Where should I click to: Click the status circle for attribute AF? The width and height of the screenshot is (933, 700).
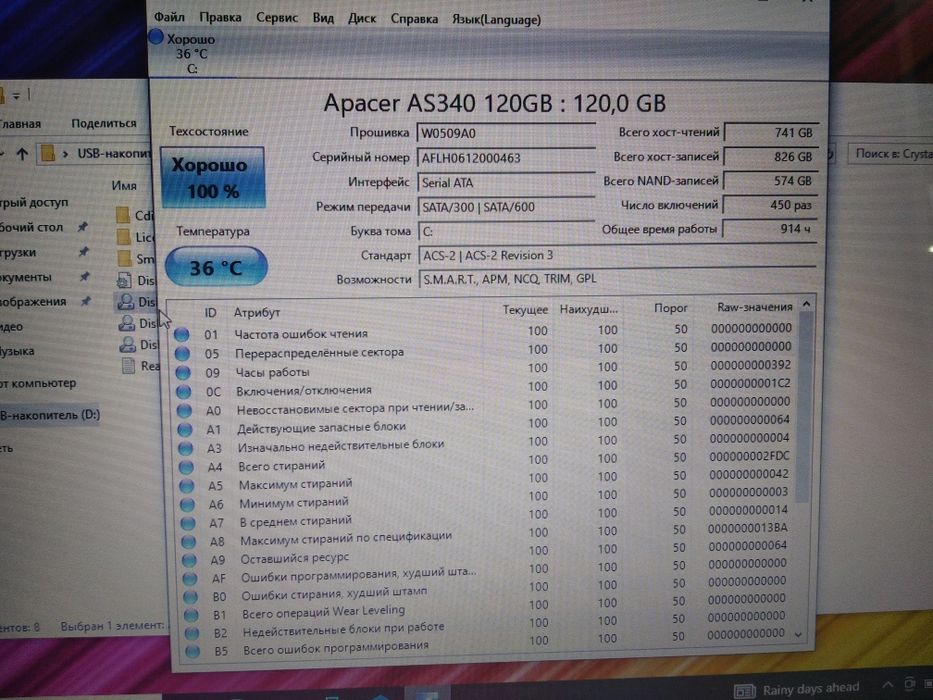[190, 578]
